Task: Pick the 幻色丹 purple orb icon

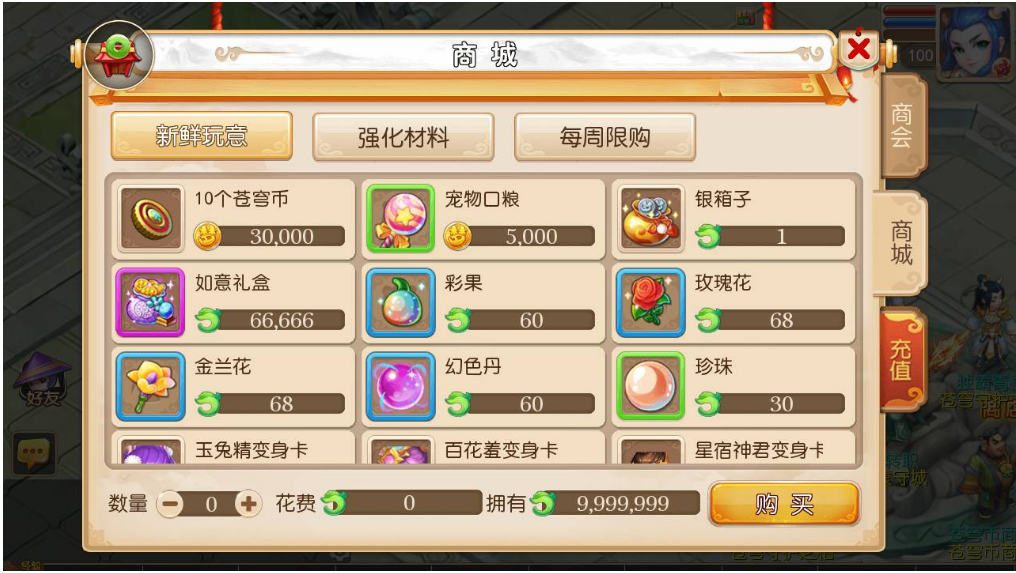Action: pos(400,386)
